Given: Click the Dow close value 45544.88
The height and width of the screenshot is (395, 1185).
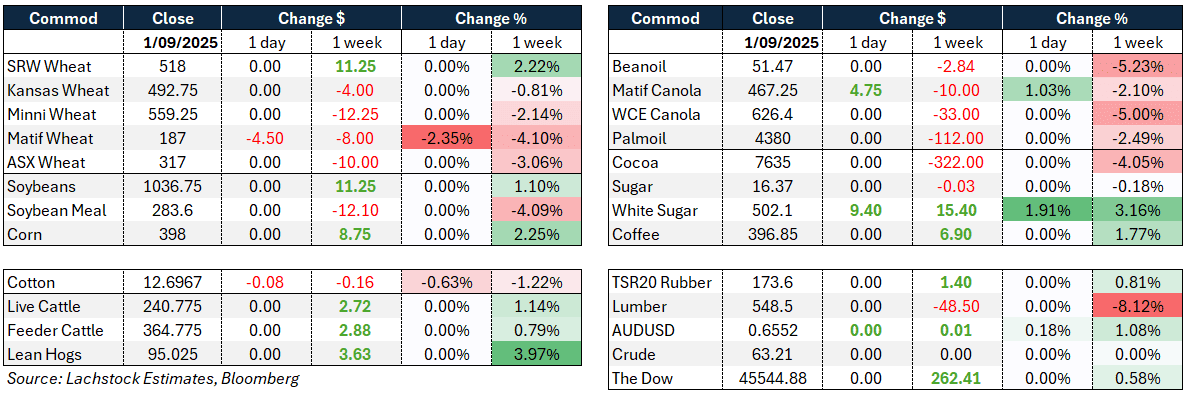Looking at the screenshot, I should pos(773,378).
